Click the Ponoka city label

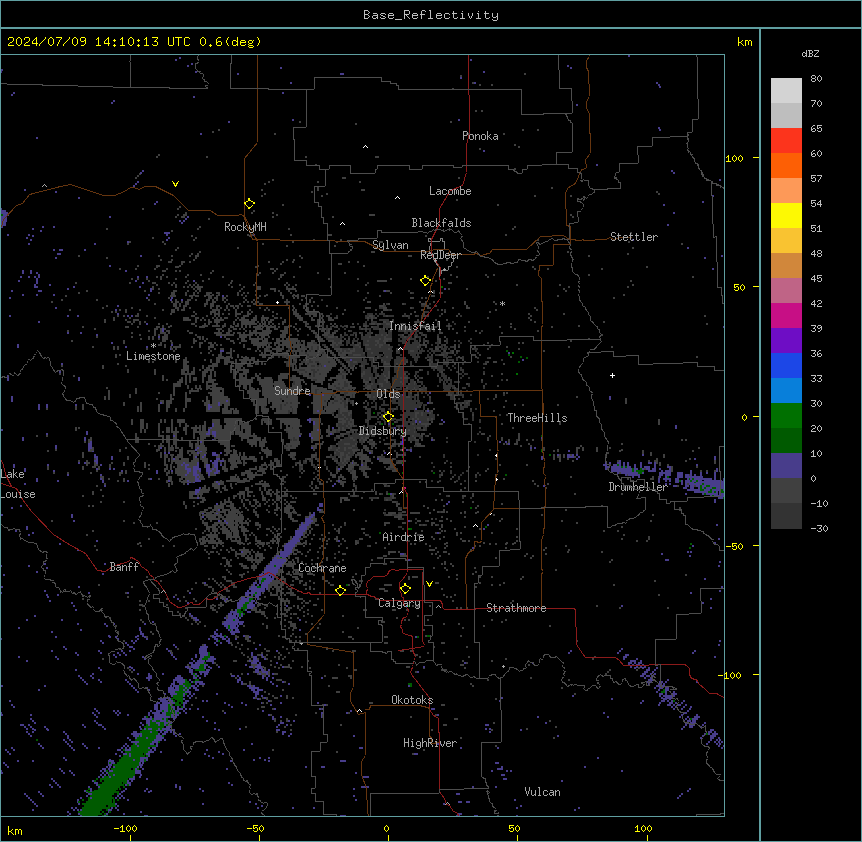pyautogui.click(x=480, y=136)
